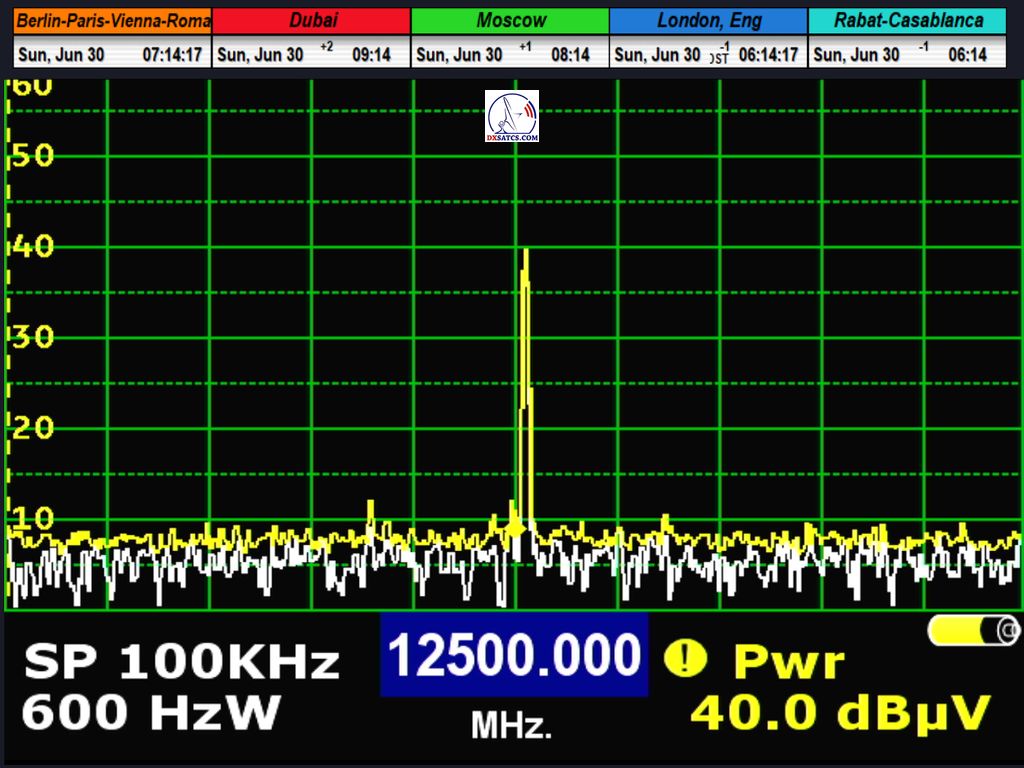Click the 40.0 dBµV power reading

[840, 712]
